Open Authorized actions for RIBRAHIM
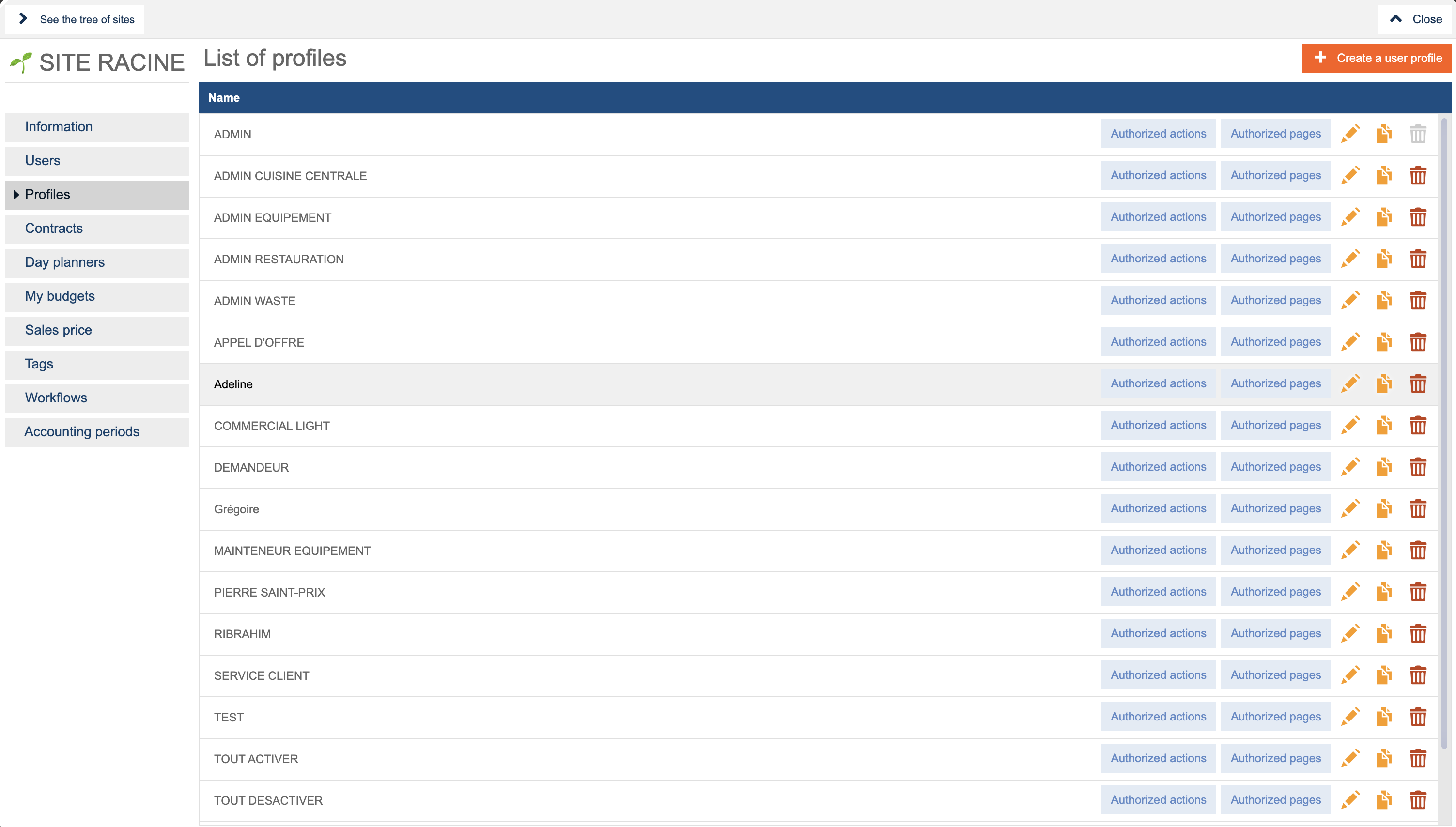This screenshot has width=1456, height=827. coord(1158,633)
